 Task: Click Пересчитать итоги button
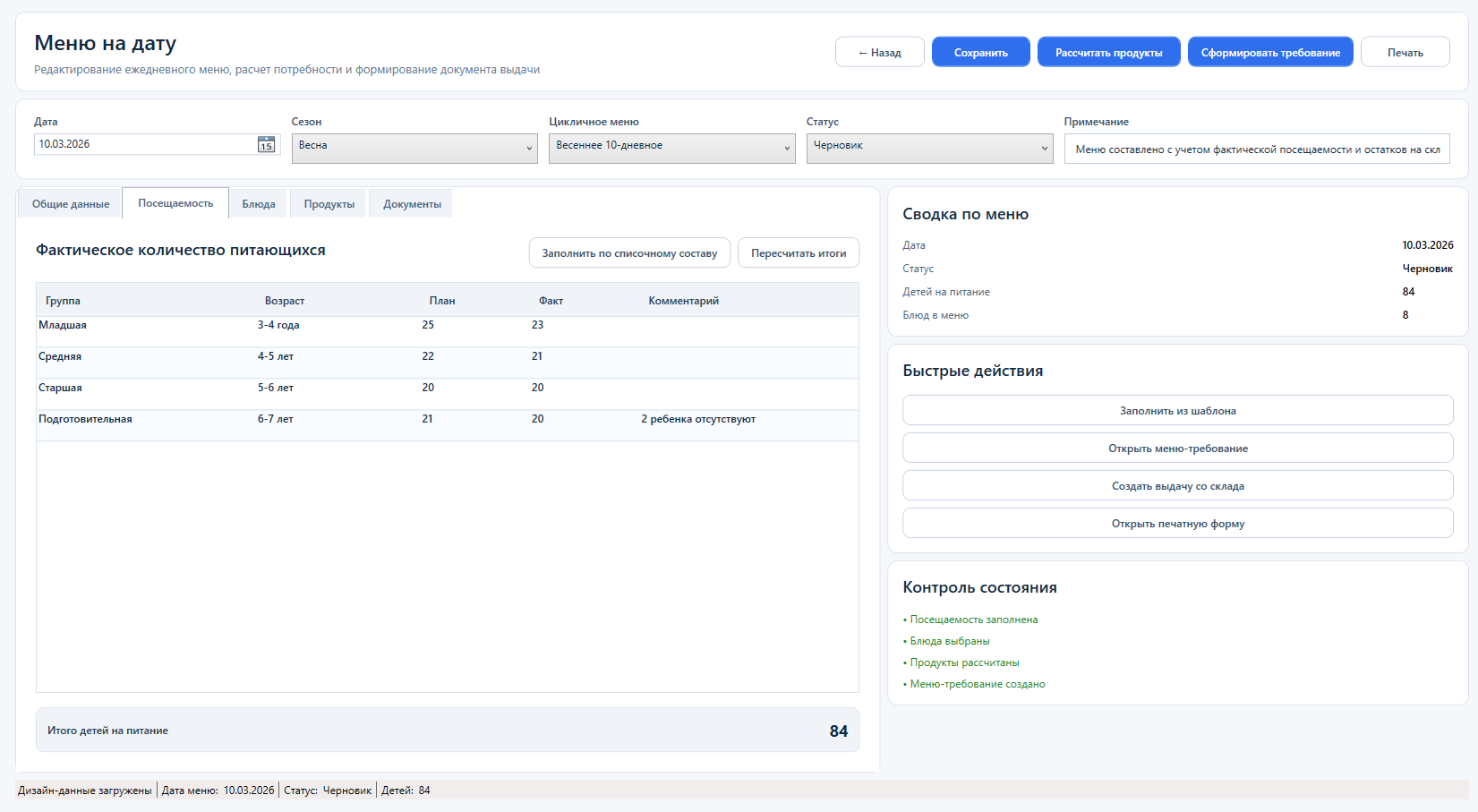[x=798, y=253]
